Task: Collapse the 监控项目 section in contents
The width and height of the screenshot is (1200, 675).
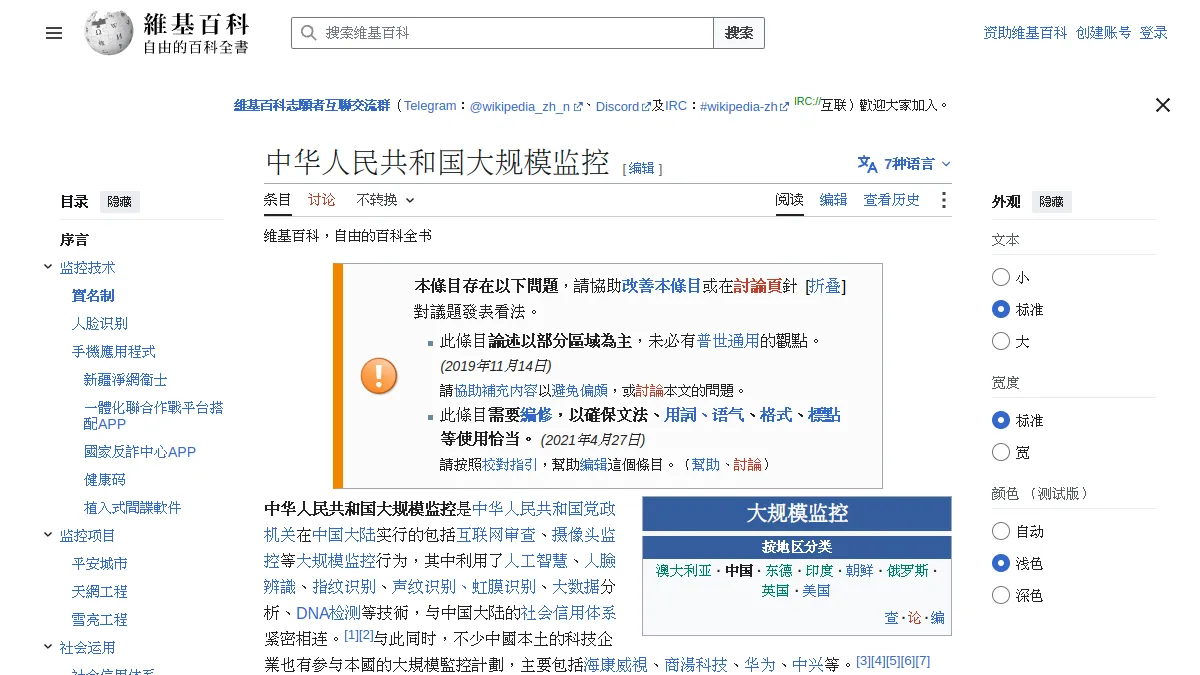Action: click(48, 535)
